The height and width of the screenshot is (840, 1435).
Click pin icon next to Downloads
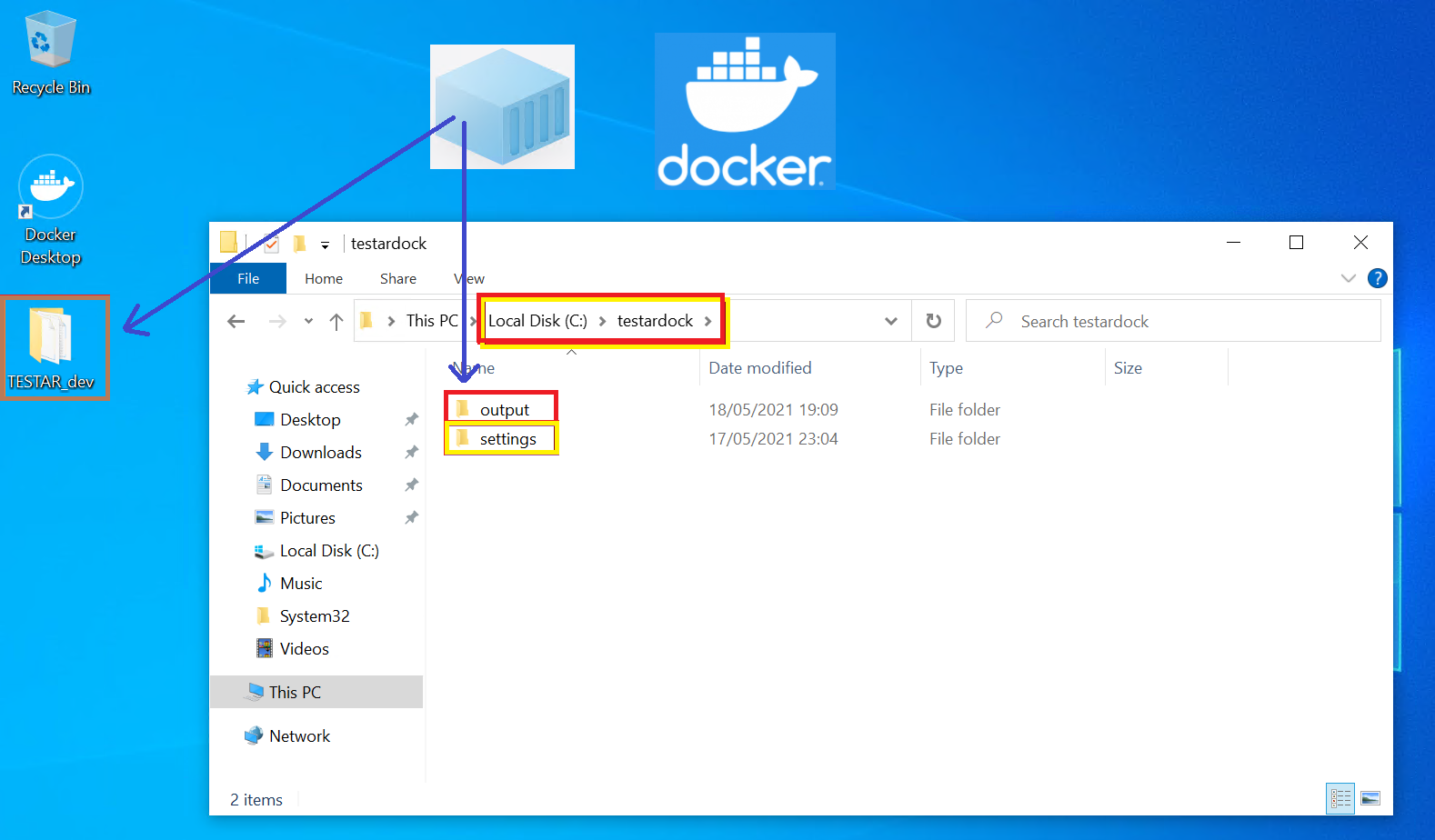tap(411, 452)
